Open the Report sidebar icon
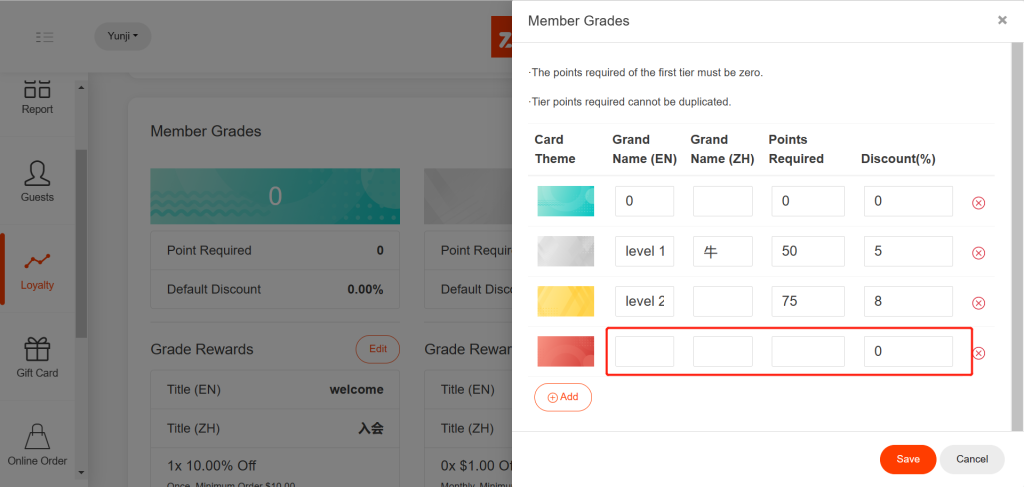This screenshot has width=1024, height=487. click(37, 96)
